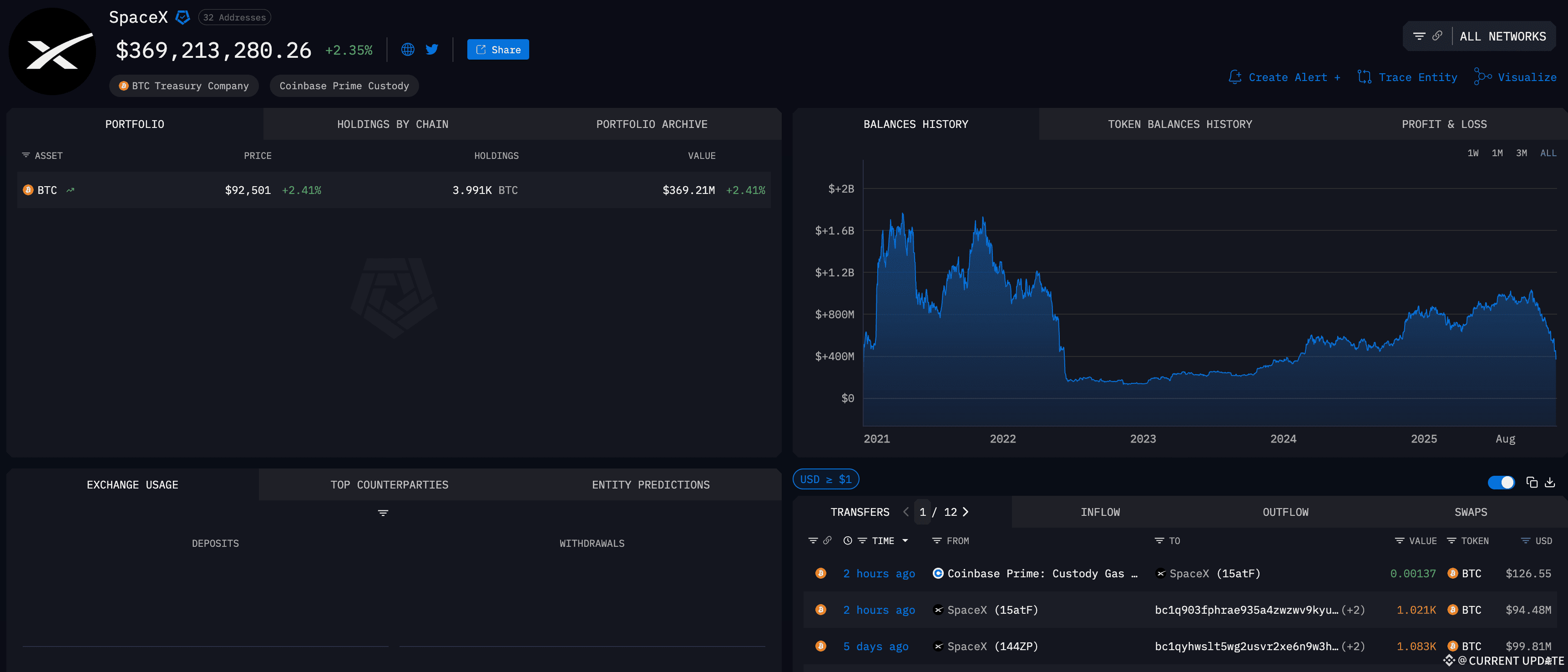Click the USD ≥ $1 filter chip
Screen dimensions: 1568x672
(825, 479)
